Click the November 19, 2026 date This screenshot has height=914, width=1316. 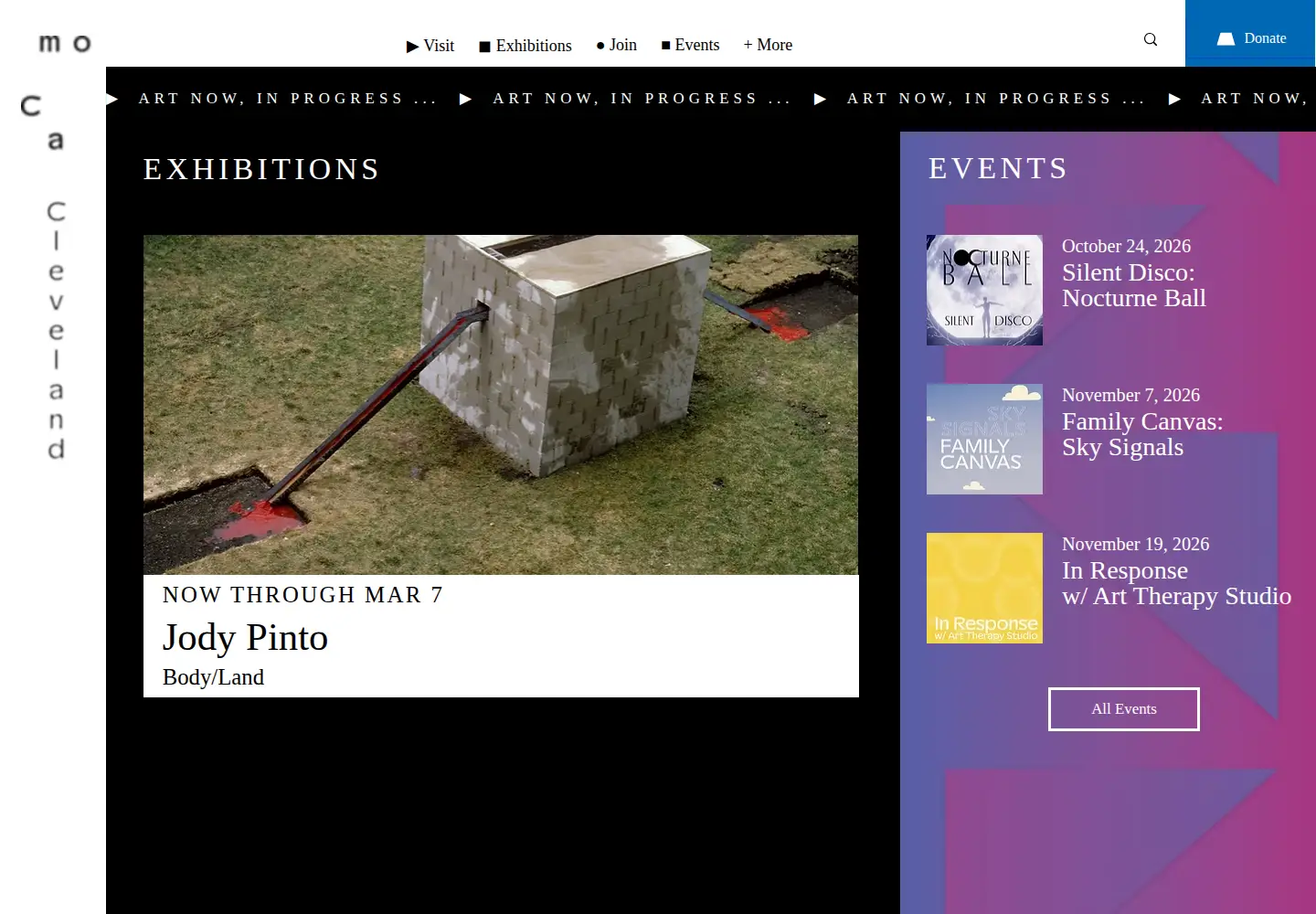click(1135, 544)
